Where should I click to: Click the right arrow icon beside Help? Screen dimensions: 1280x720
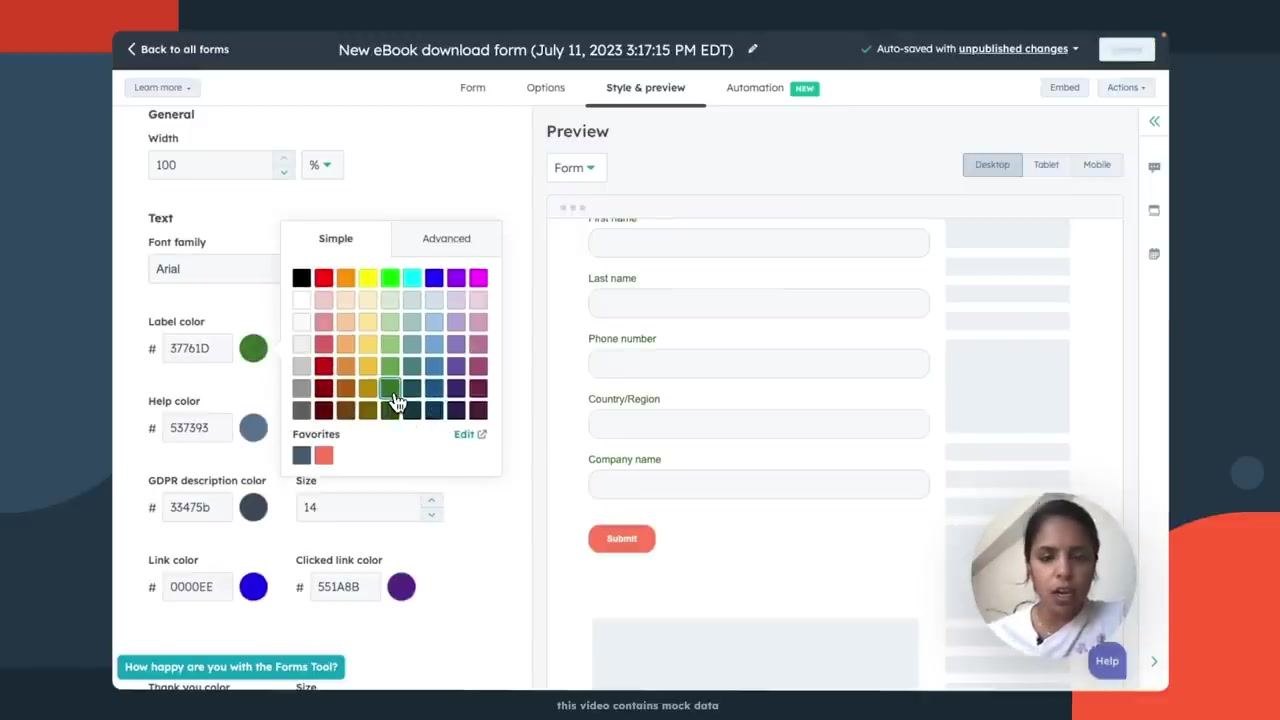(1154, 661)
